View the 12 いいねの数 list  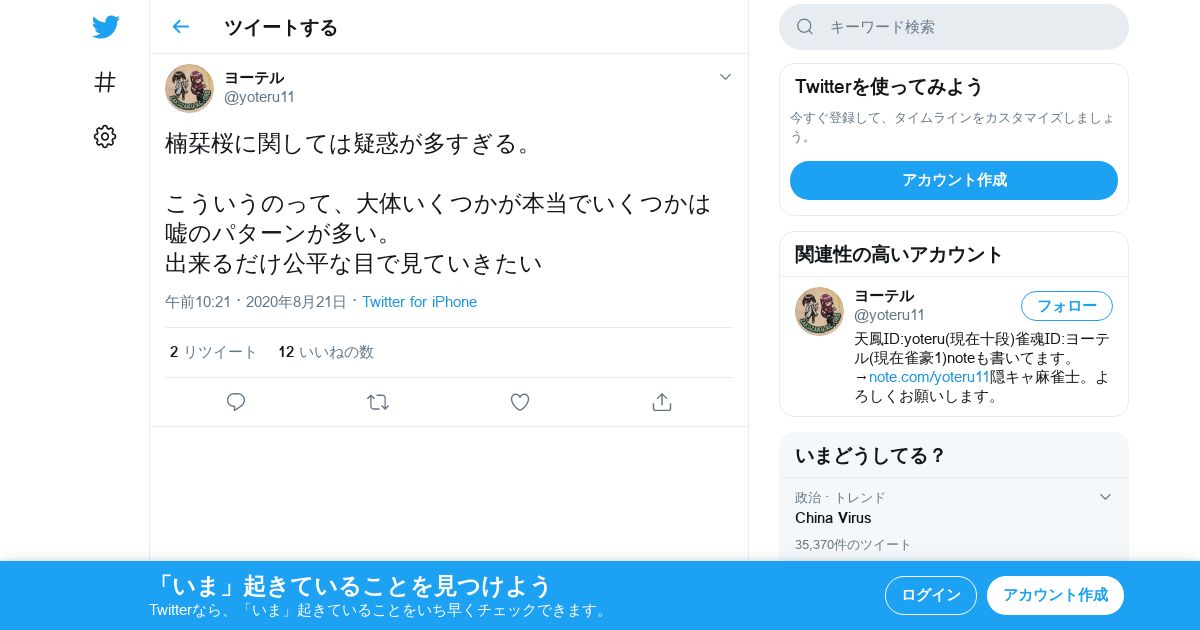[326, 352]
